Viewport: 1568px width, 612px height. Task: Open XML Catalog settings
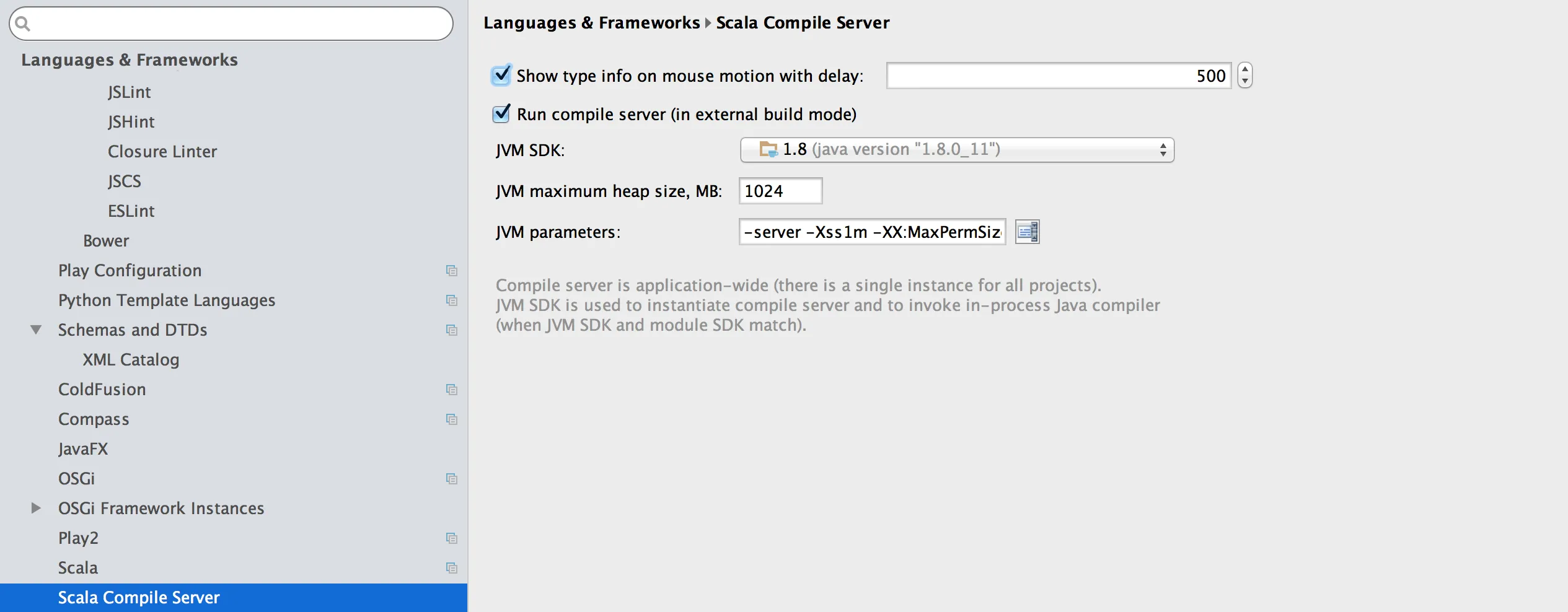click(x=131, y=360)
